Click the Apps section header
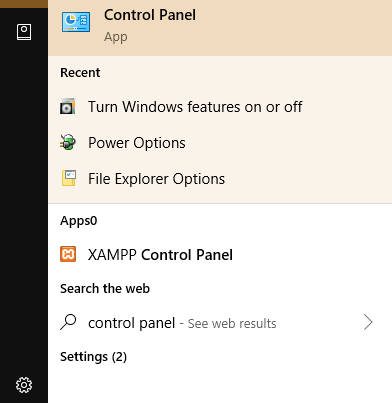The image size is (392, 403). pos(79,221)
